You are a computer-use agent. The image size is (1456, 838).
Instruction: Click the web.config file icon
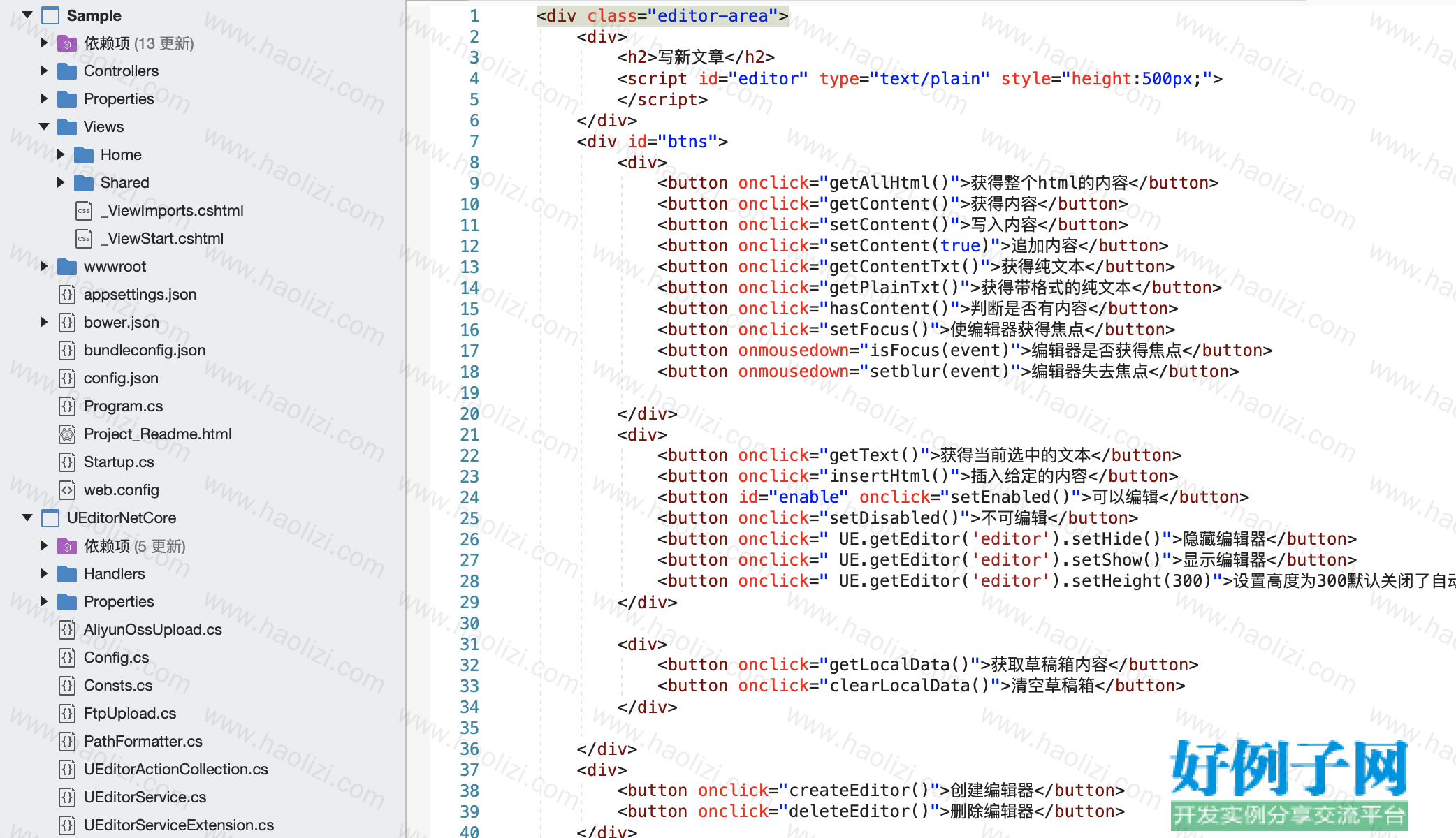[x=67, y=490]
